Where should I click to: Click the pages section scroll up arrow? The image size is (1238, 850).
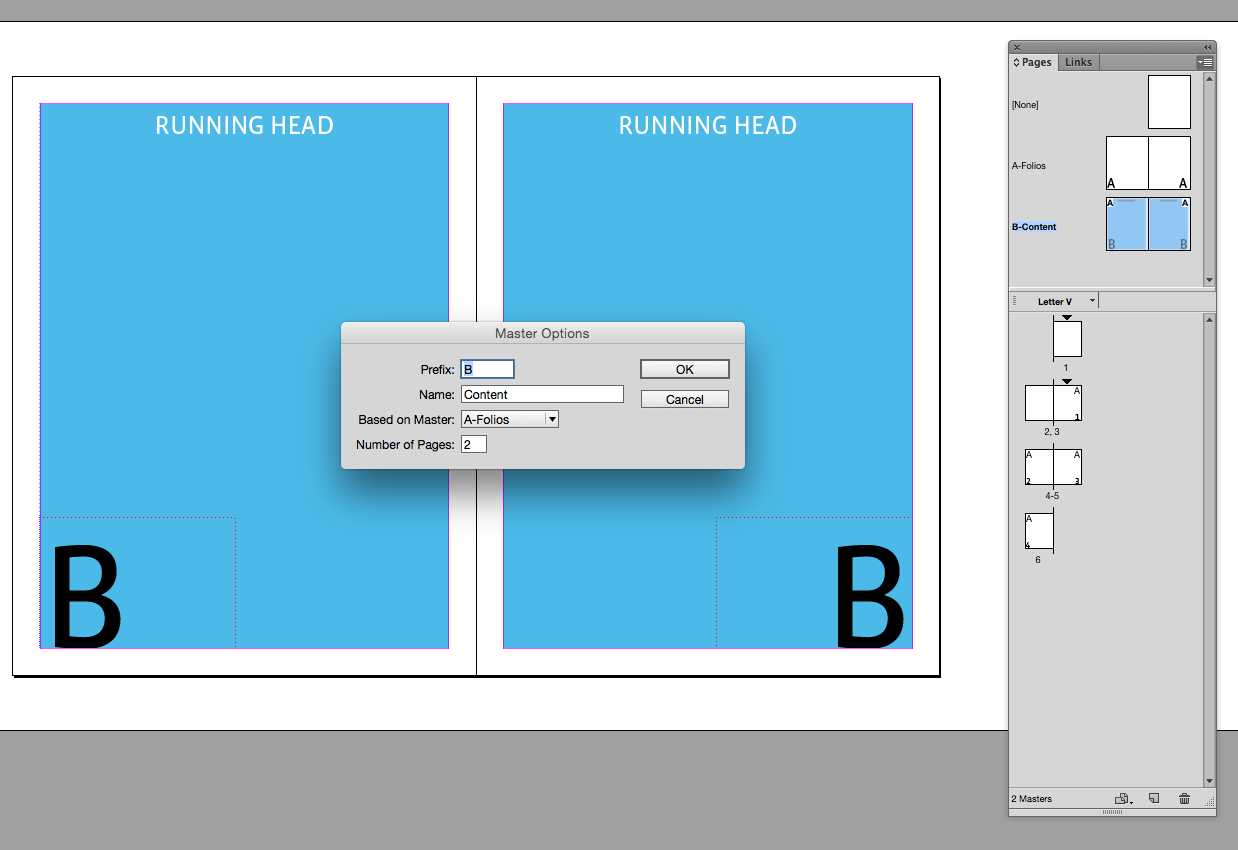pos(1209,319)
